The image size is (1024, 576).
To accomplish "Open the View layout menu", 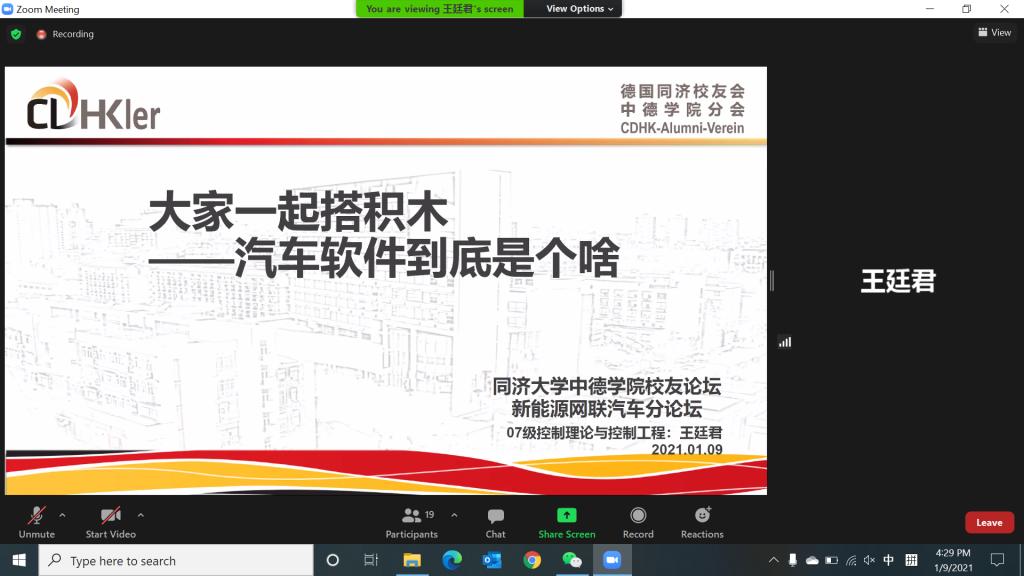I will [x=995, y=32].
